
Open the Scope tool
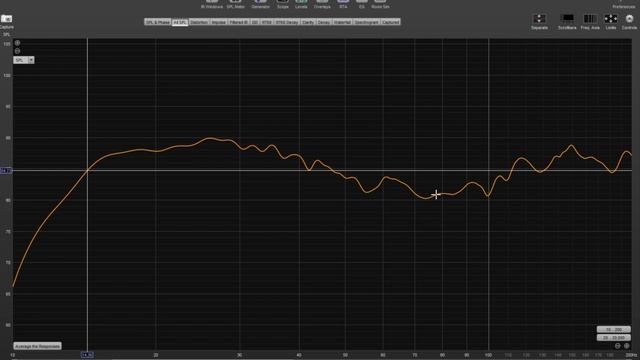[x=282, y=4]
